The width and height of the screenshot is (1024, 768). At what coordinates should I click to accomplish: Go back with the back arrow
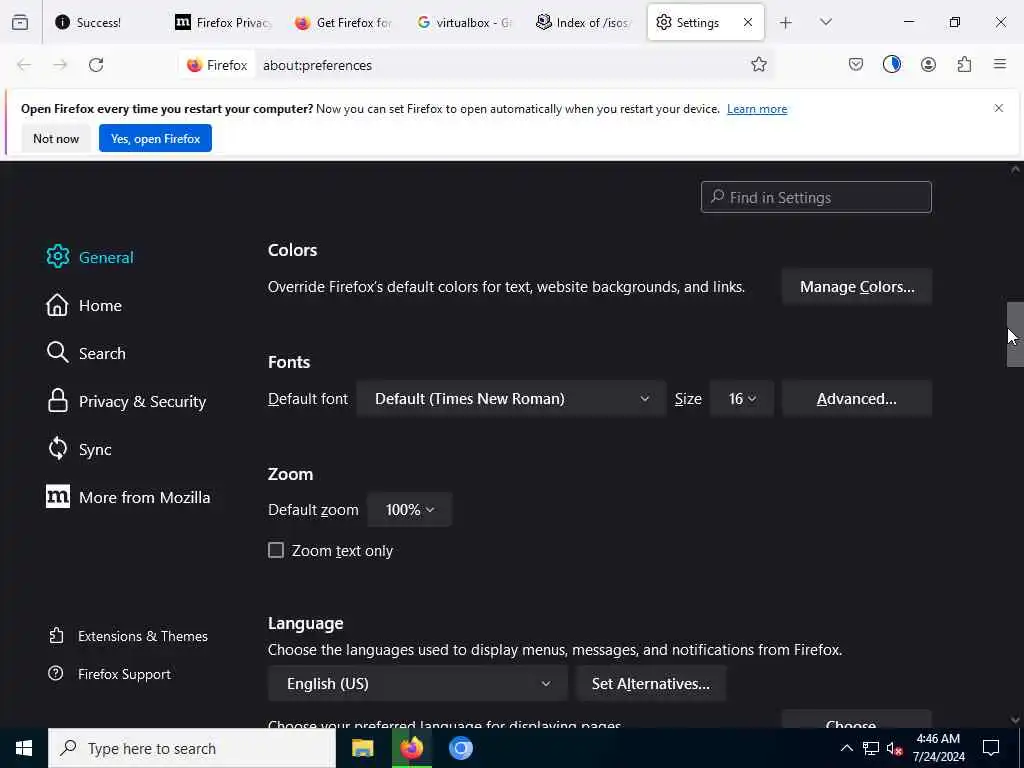24,65
